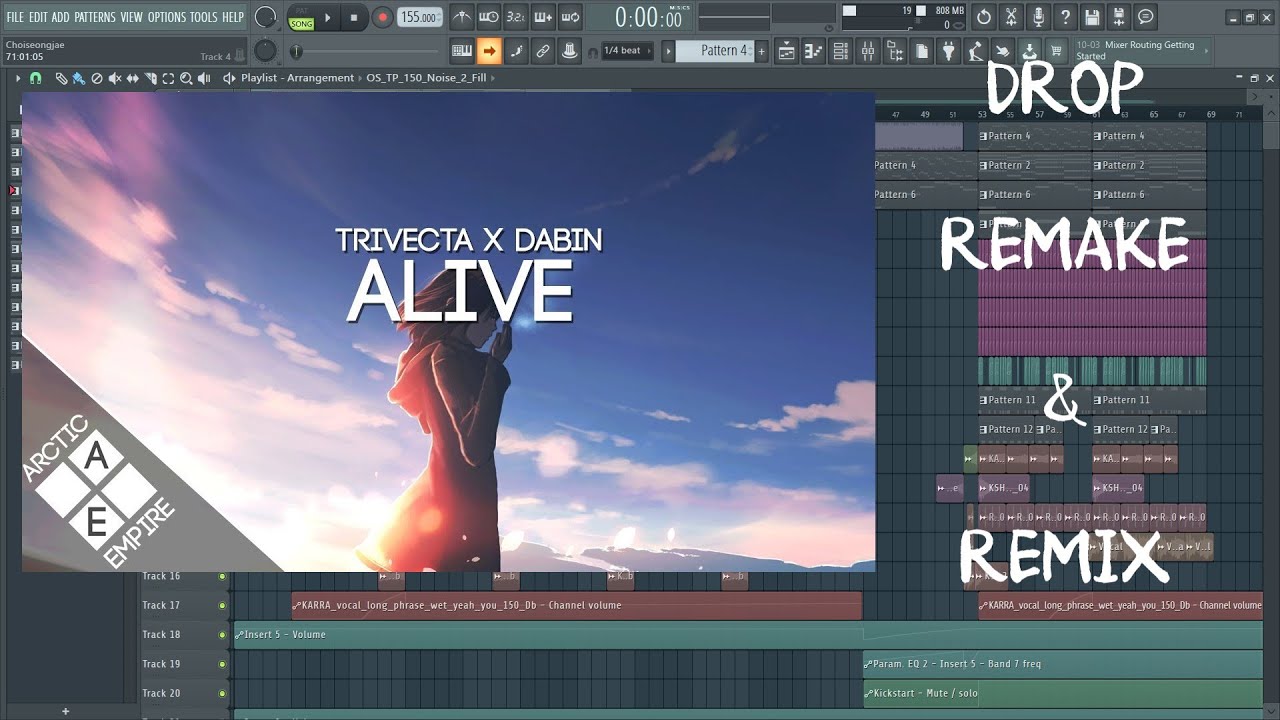Adjust the master volume knob
This screenshot has width=1280, height=720.
pos(265,17)
